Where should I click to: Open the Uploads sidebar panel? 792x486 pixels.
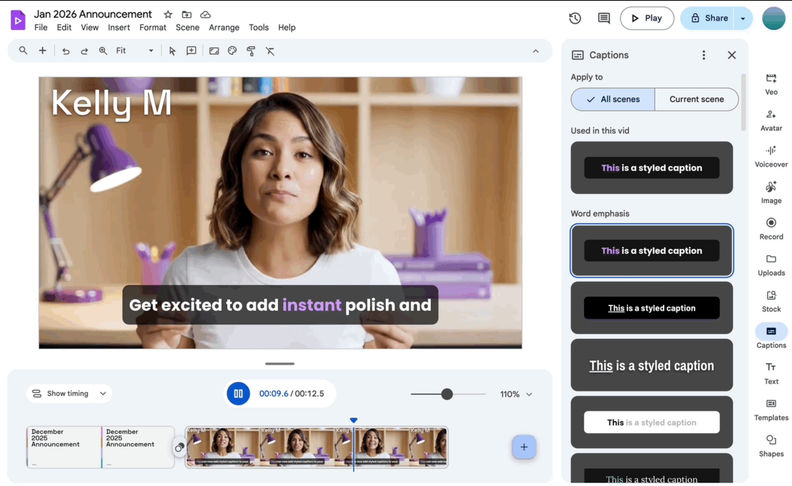[771, 265]
